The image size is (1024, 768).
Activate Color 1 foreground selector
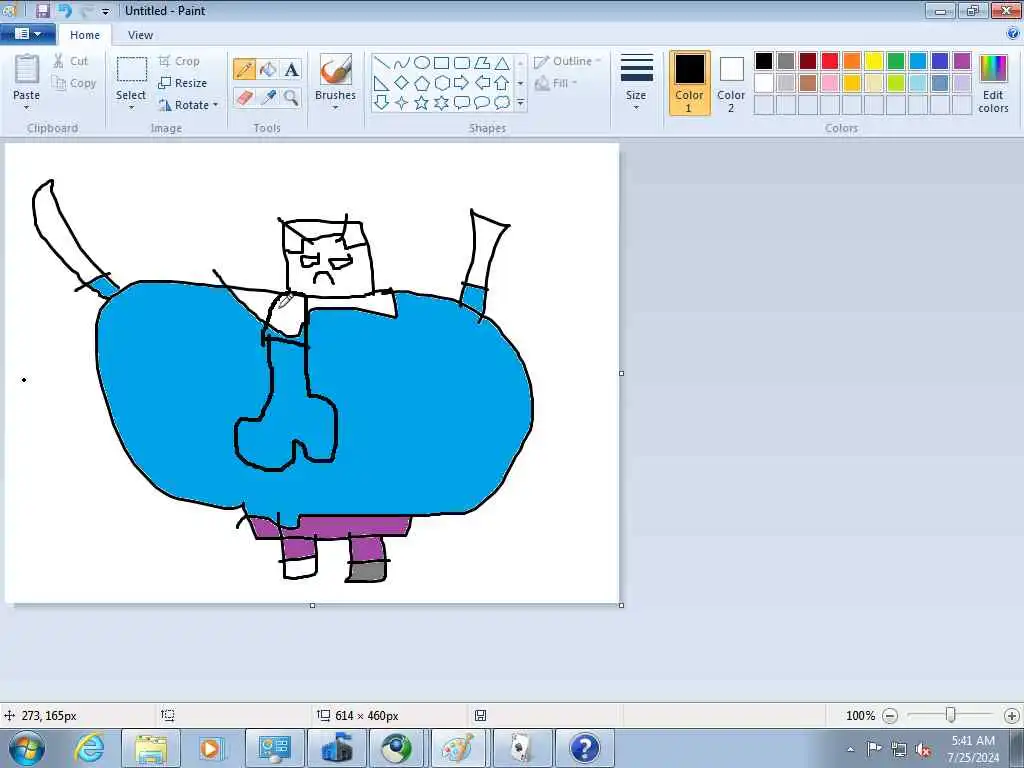690,83
